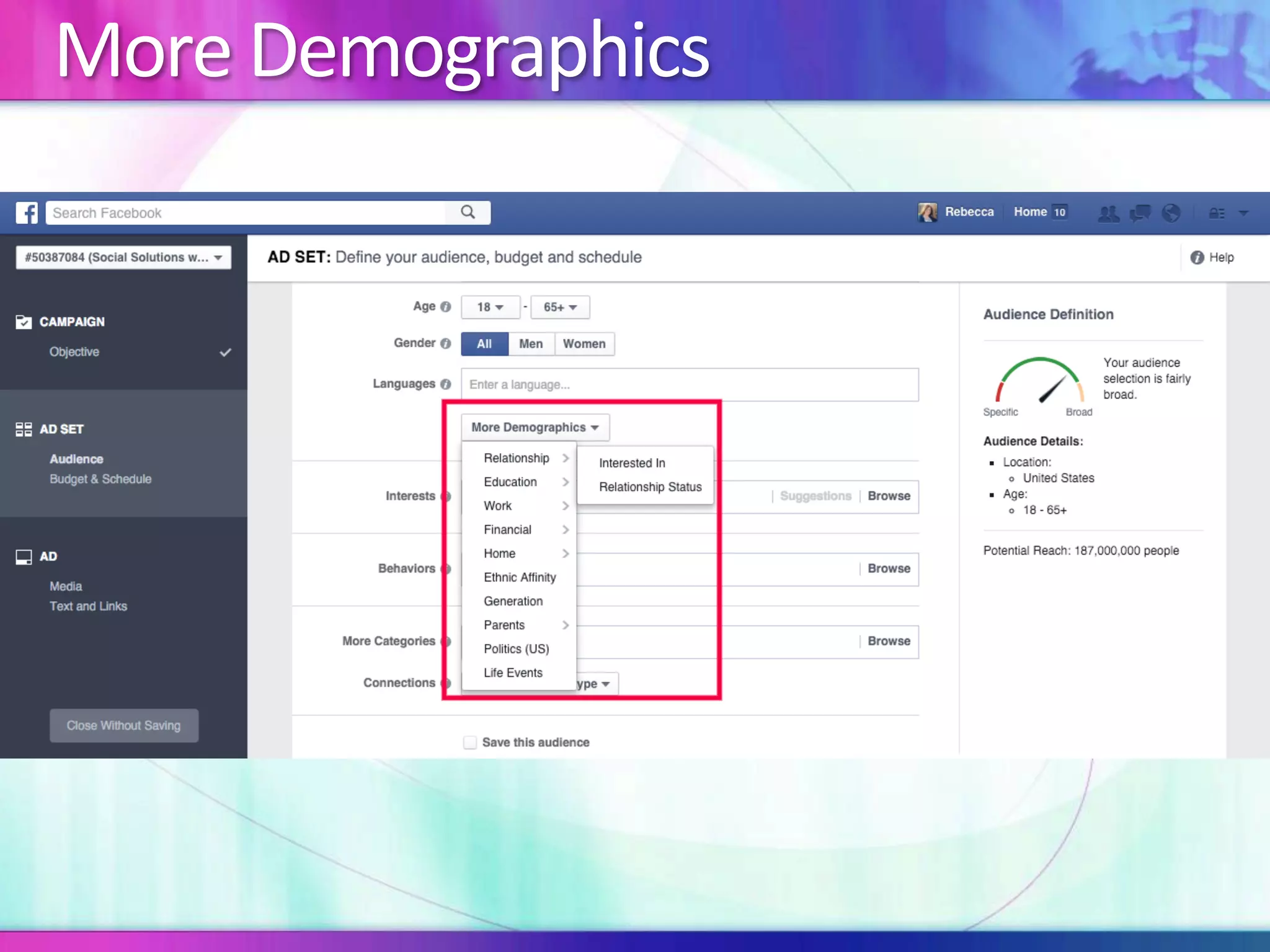Open the minimum age 18 dropdown
Screen dimensions: 1270x952
[490, 307]
